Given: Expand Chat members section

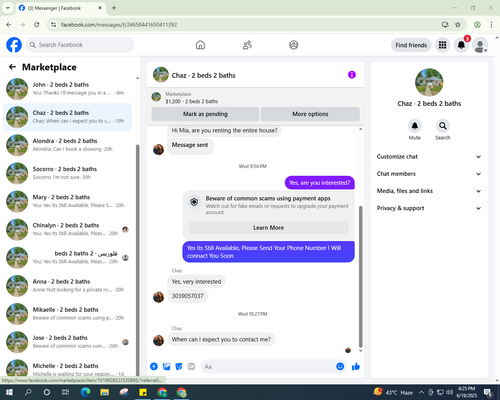Looking at the screenshot, I should pos(429,174).
